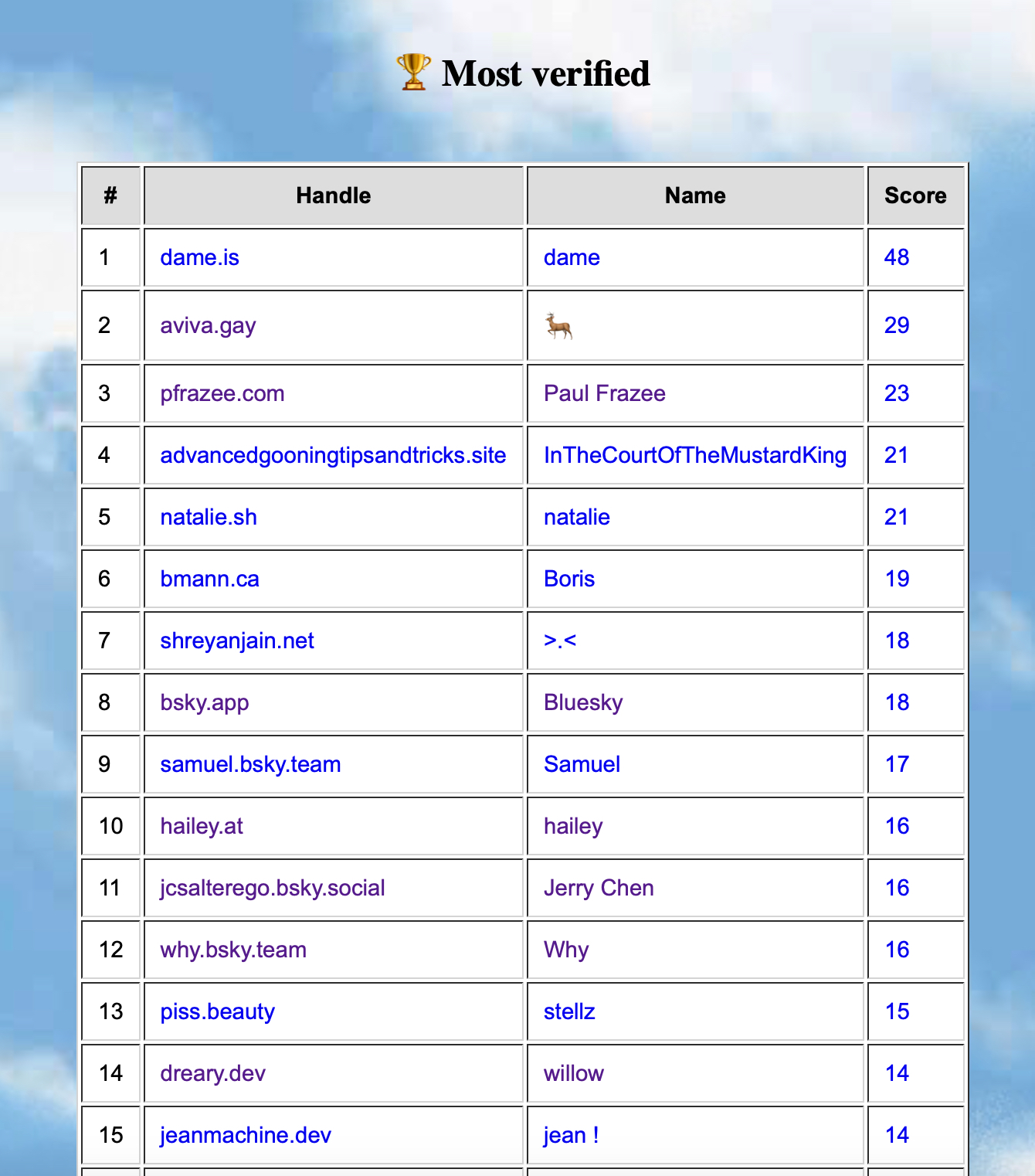Open the Paul Frazee name link
Image resolution: width=1035 pixels, height=1176 pixels.
604,393
